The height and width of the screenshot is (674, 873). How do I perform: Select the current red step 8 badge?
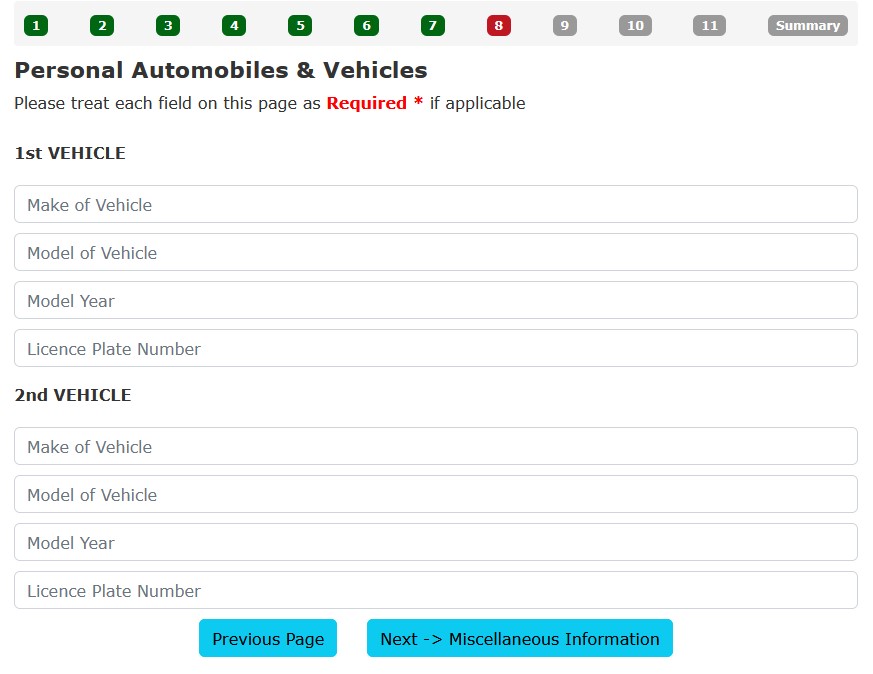point(499,26)
